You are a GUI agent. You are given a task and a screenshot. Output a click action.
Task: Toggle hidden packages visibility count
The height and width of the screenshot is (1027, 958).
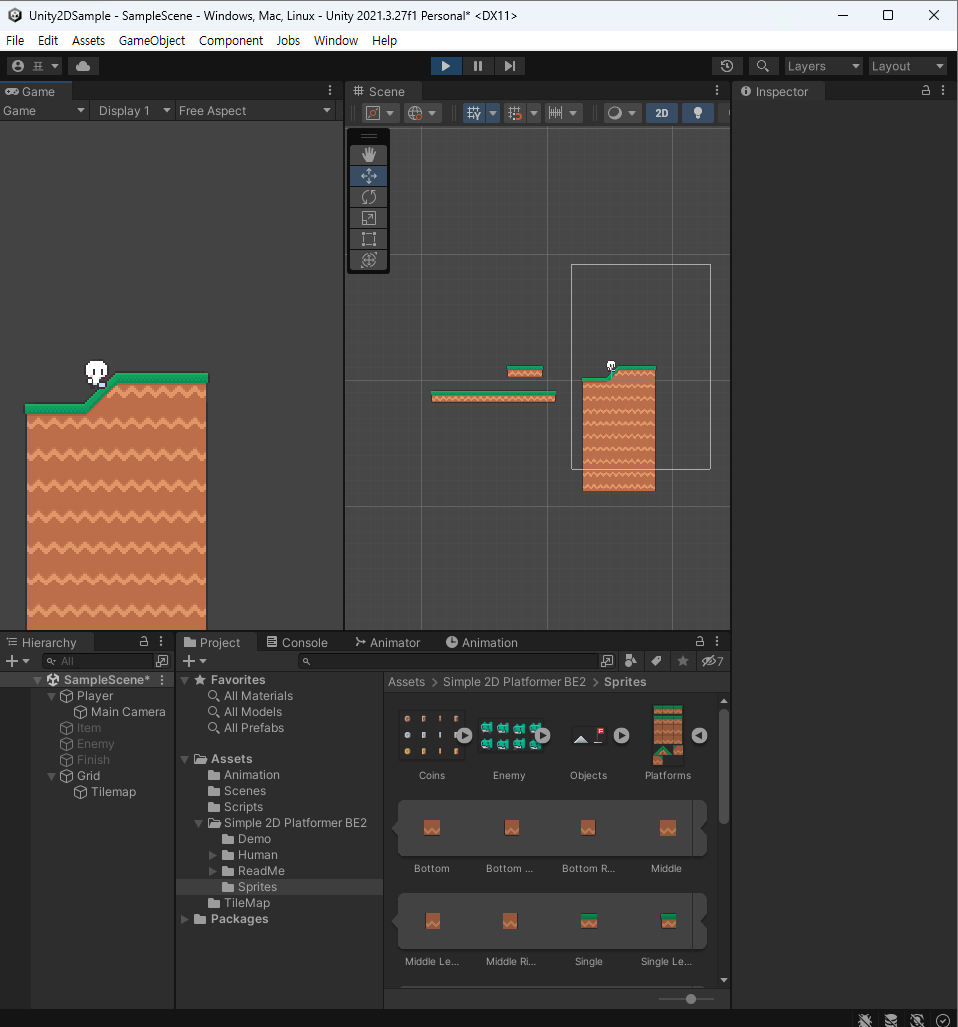pyautogui.click(x=712, y=661)
